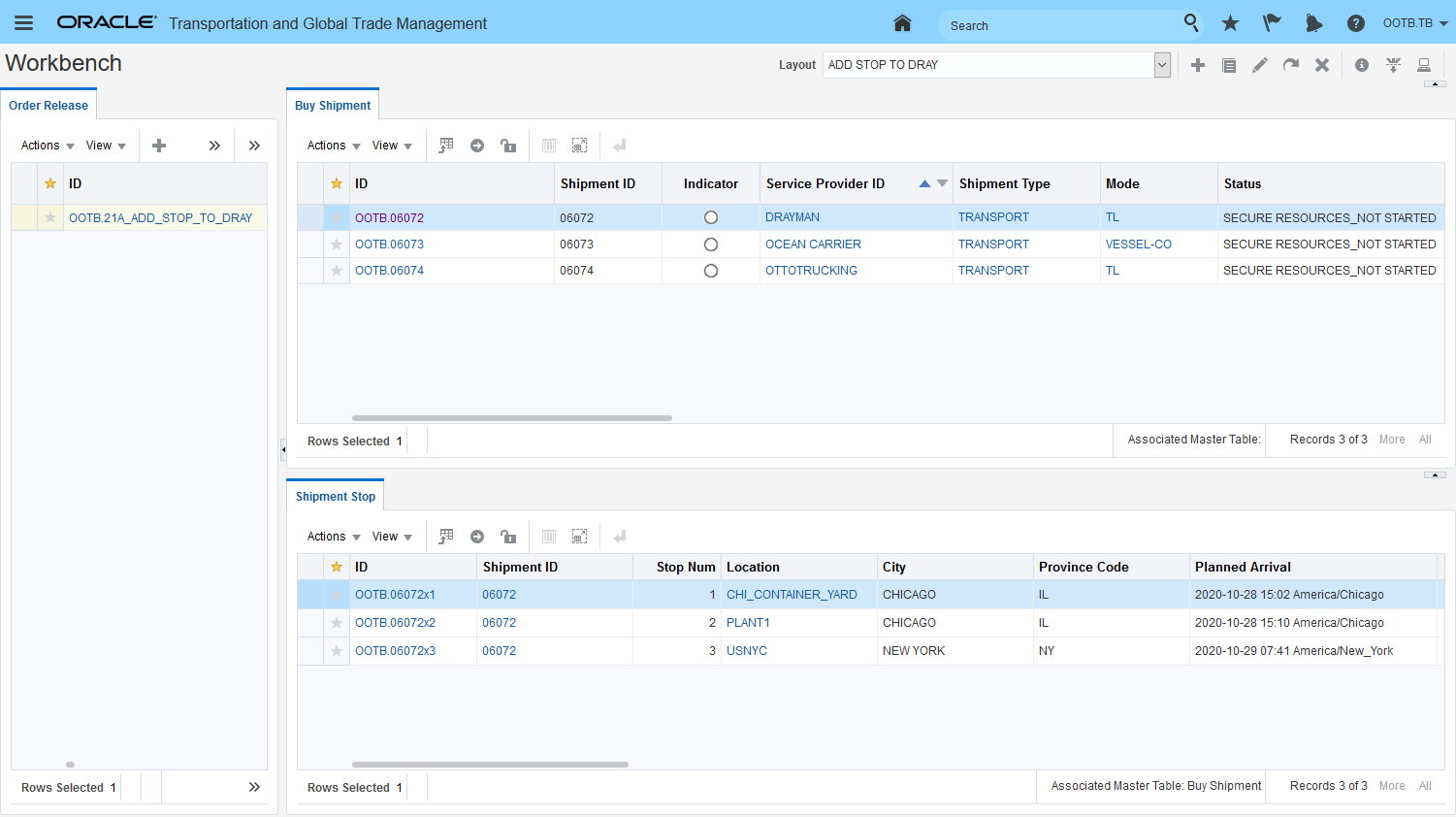Delete layout with the X icon
1456x817 pixels.
click(1321, 65)
